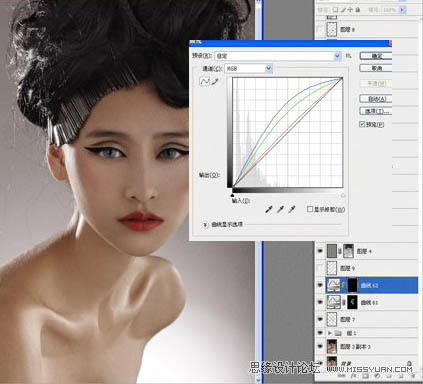Click the OK button in Curves dialog
This screenshot has width=423, height=384.
pos(376,56)
